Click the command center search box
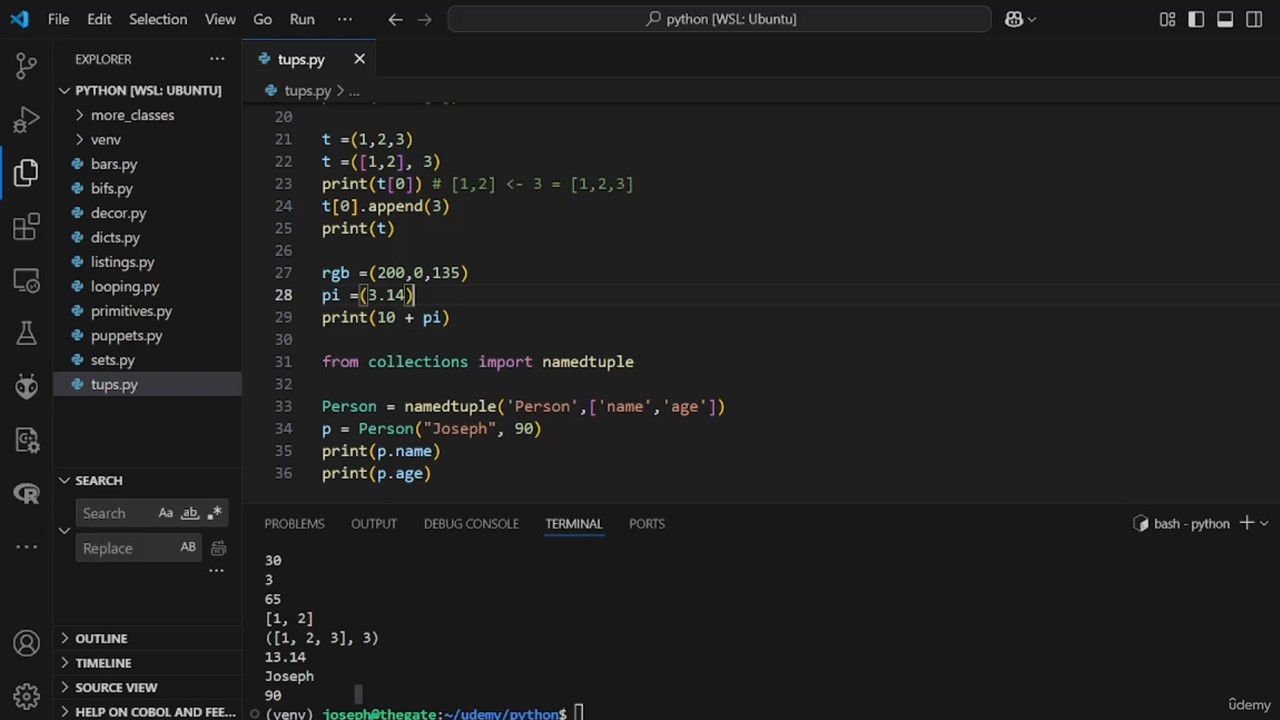Screen dimensions: 1280x720 [x=720, y=19]
